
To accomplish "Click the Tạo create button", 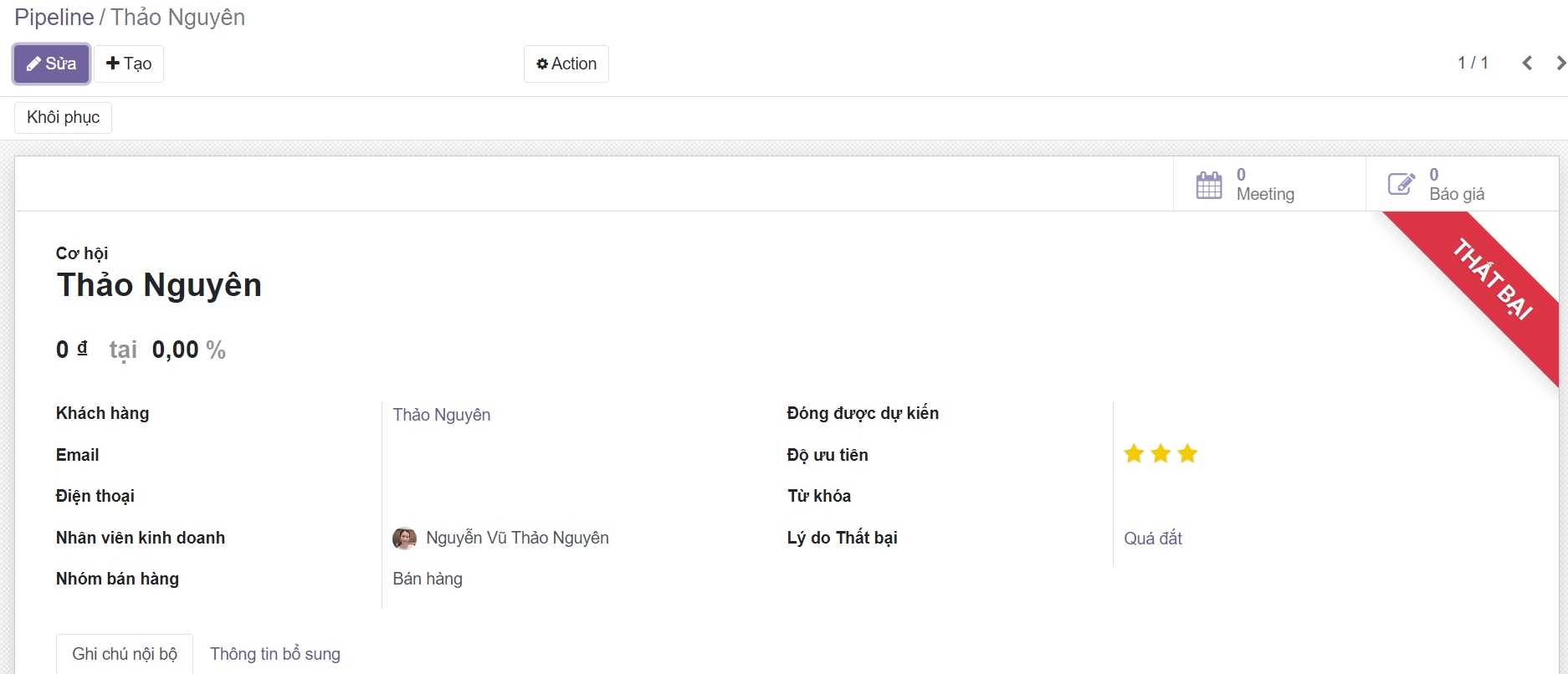I will click(x=129, y=64).
